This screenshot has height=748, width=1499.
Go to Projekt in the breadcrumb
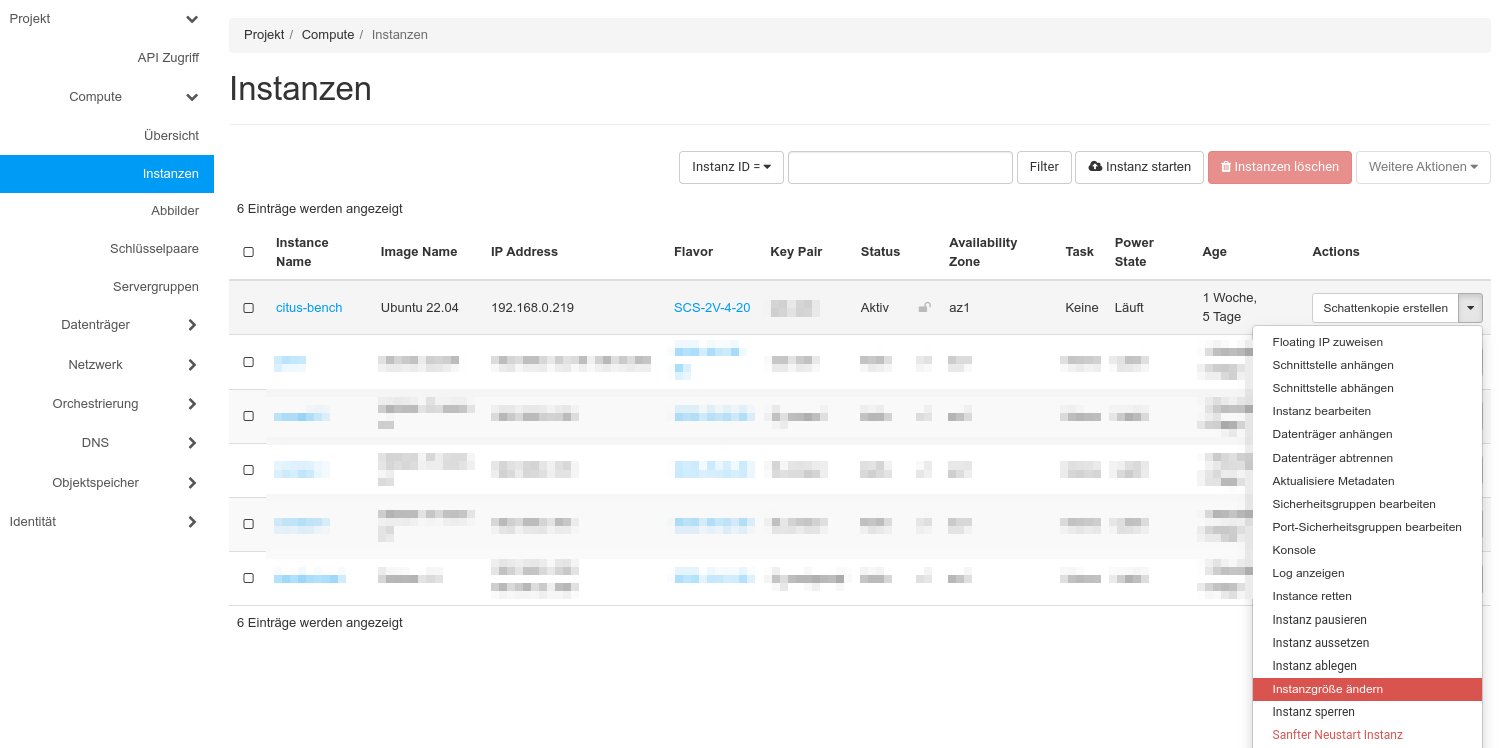point(264,35)
